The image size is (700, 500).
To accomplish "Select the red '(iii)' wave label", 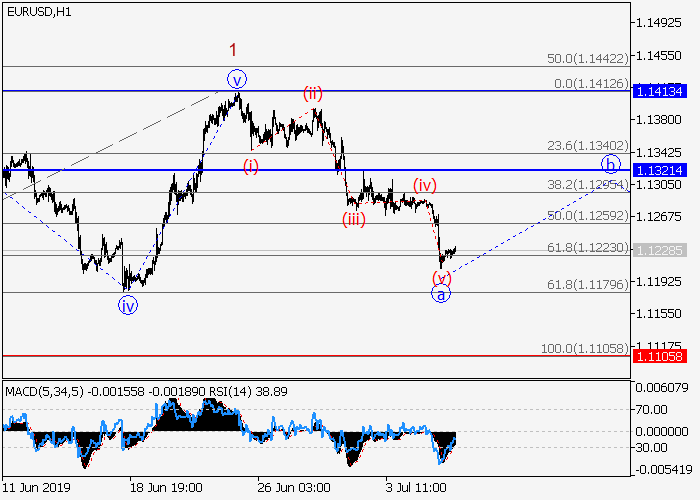I will [354, 219].
